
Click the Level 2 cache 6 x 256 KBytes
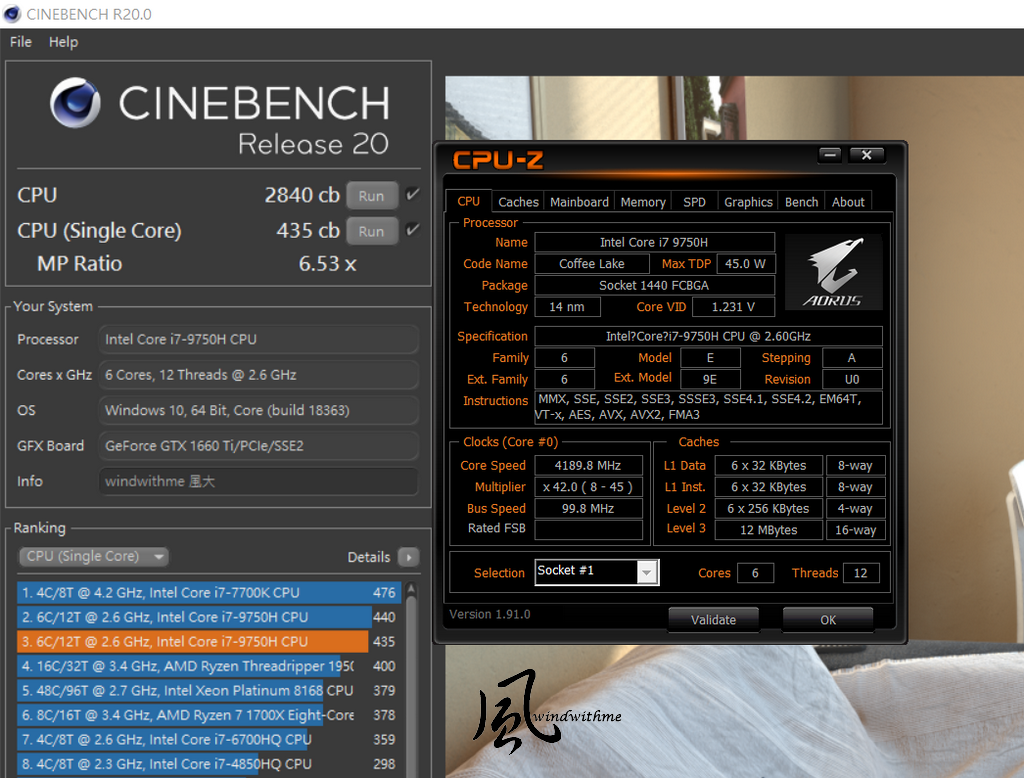(769, 508)
